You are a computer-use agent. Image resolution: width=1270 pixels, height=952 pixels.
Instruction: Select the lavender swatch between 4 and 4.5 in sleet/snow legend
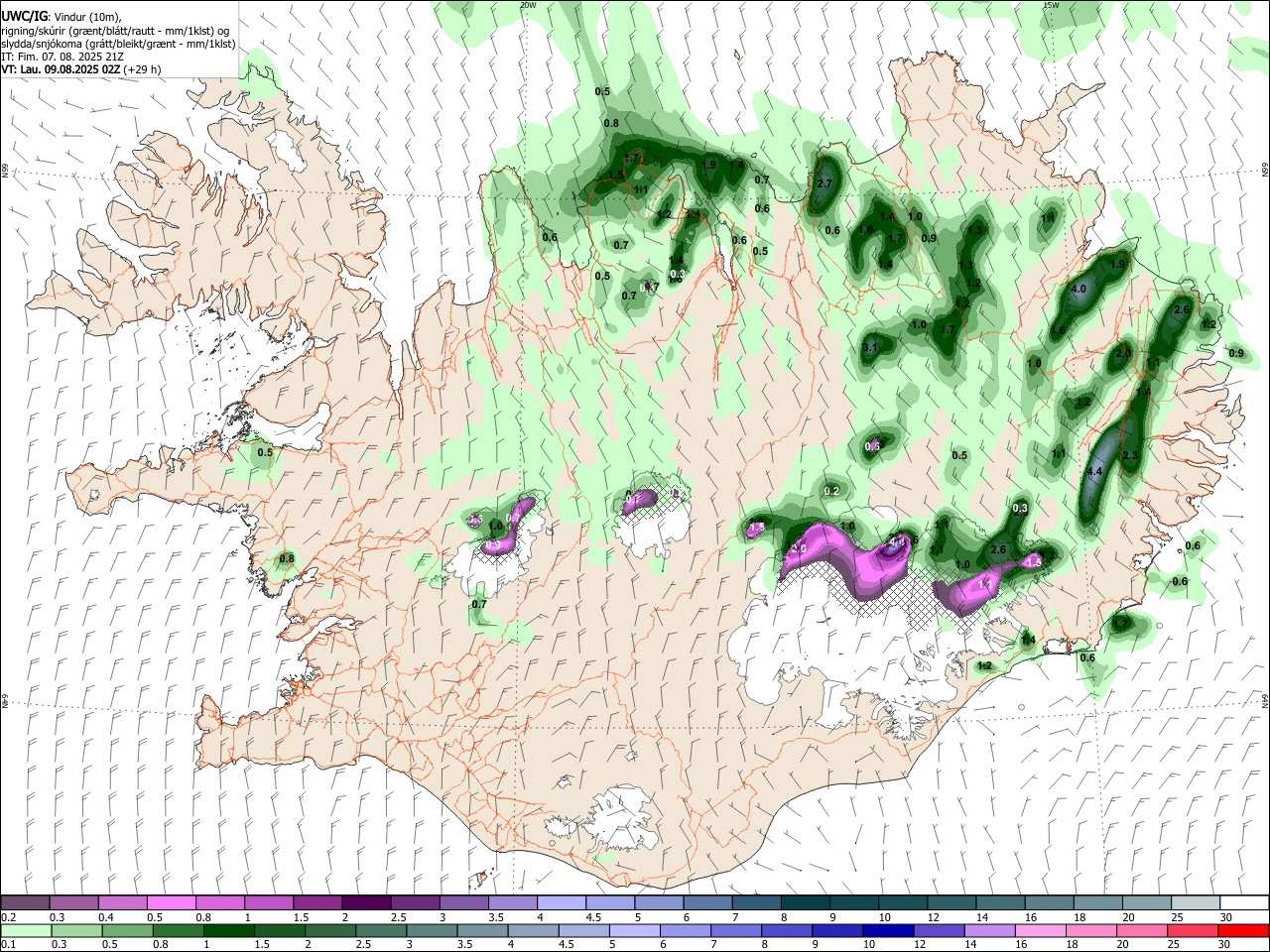[x=561, y=902]
